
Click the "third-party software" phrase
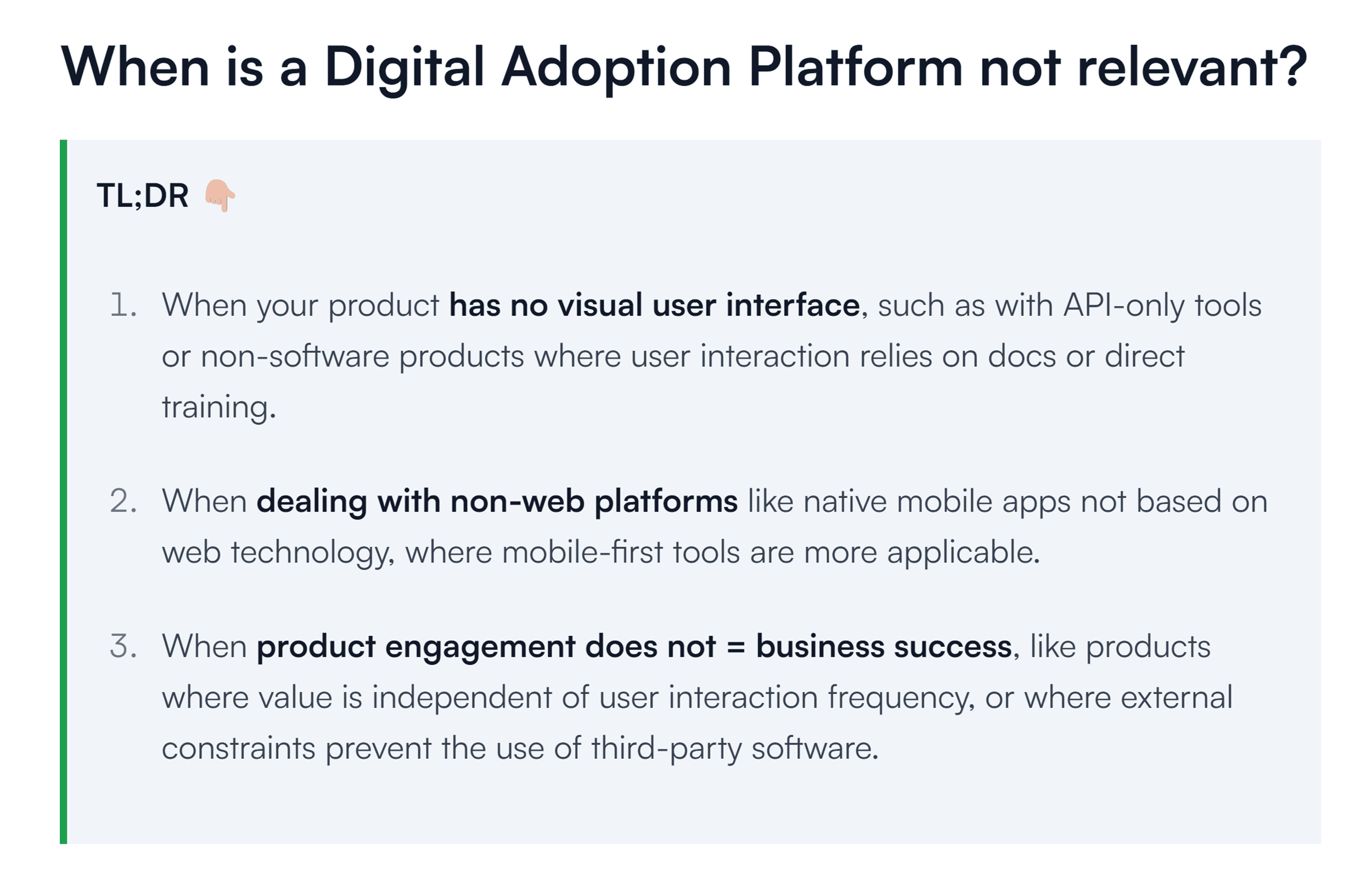733,748
